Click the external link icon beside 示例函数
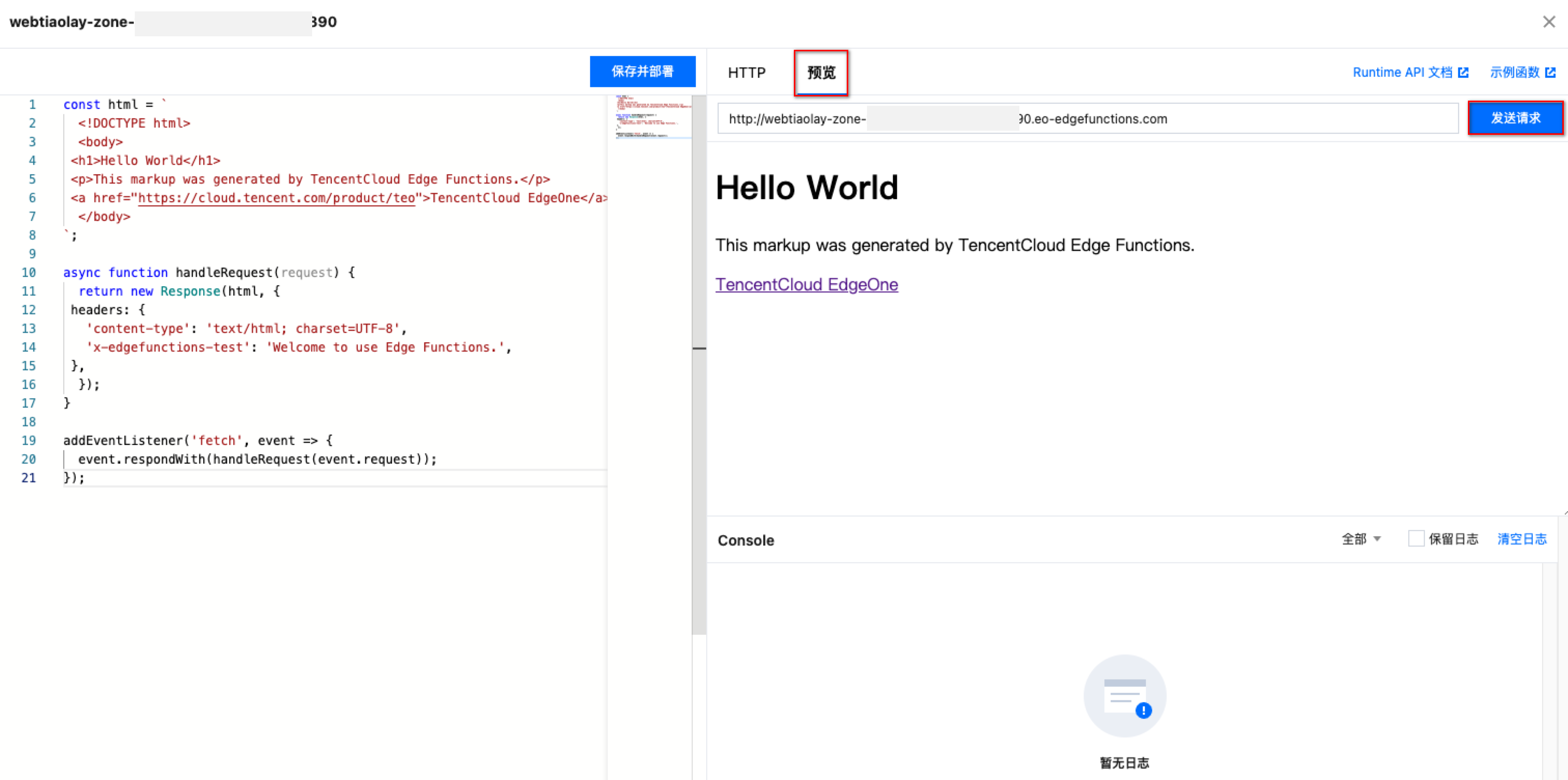Image resolution: width=1568 pixels, height=780 pixels. point(1550,73)
